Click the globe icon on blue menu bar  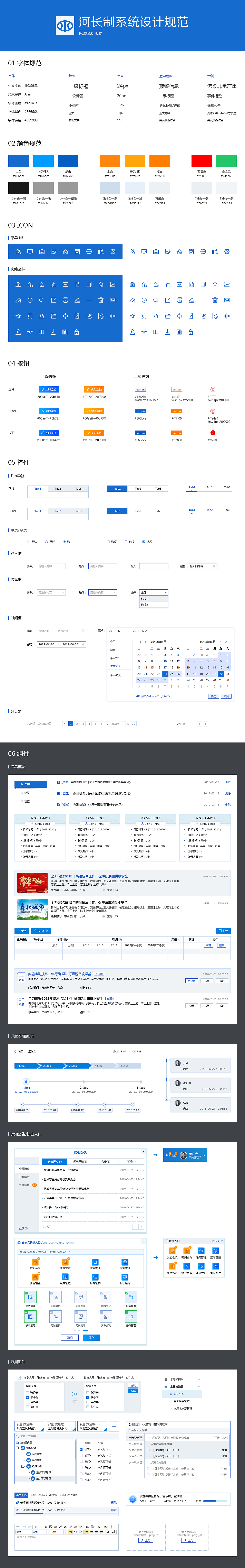tap(89, 251)
